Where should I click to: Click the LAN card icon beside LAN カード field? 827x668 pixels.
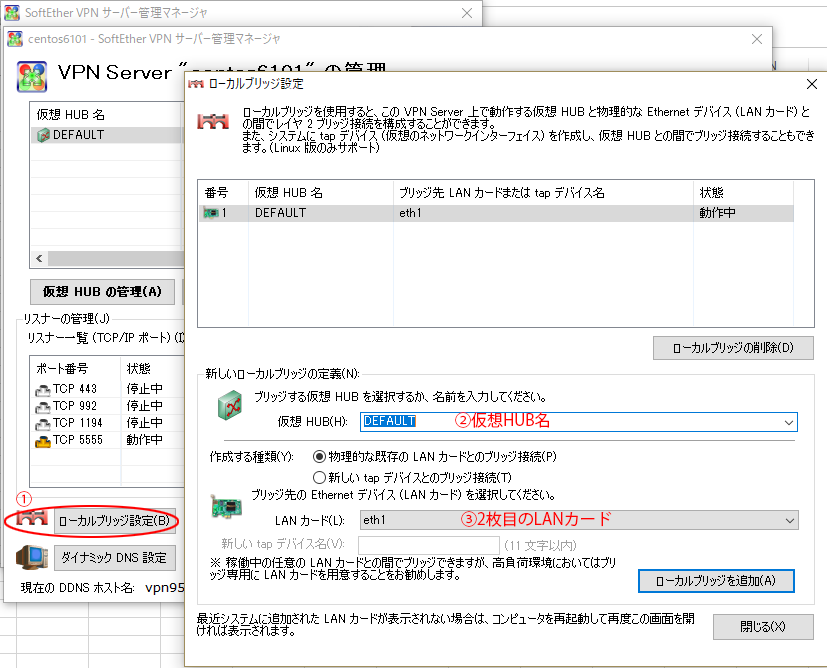pyautogui.click(x=226, y=507)
